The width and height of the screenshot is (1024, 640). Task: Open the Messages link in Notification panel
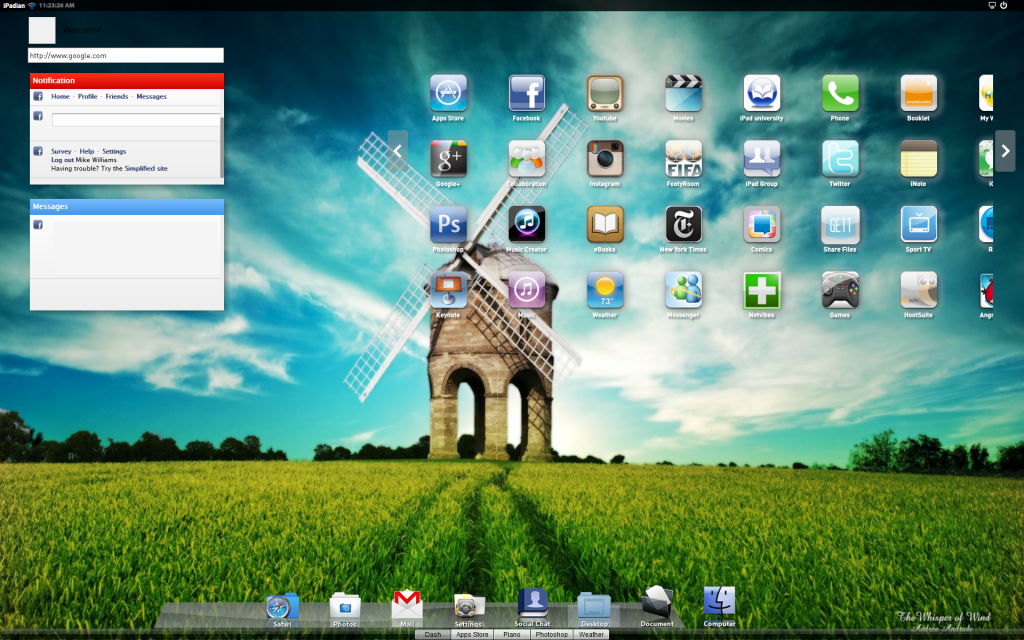[x=152, y=96]
